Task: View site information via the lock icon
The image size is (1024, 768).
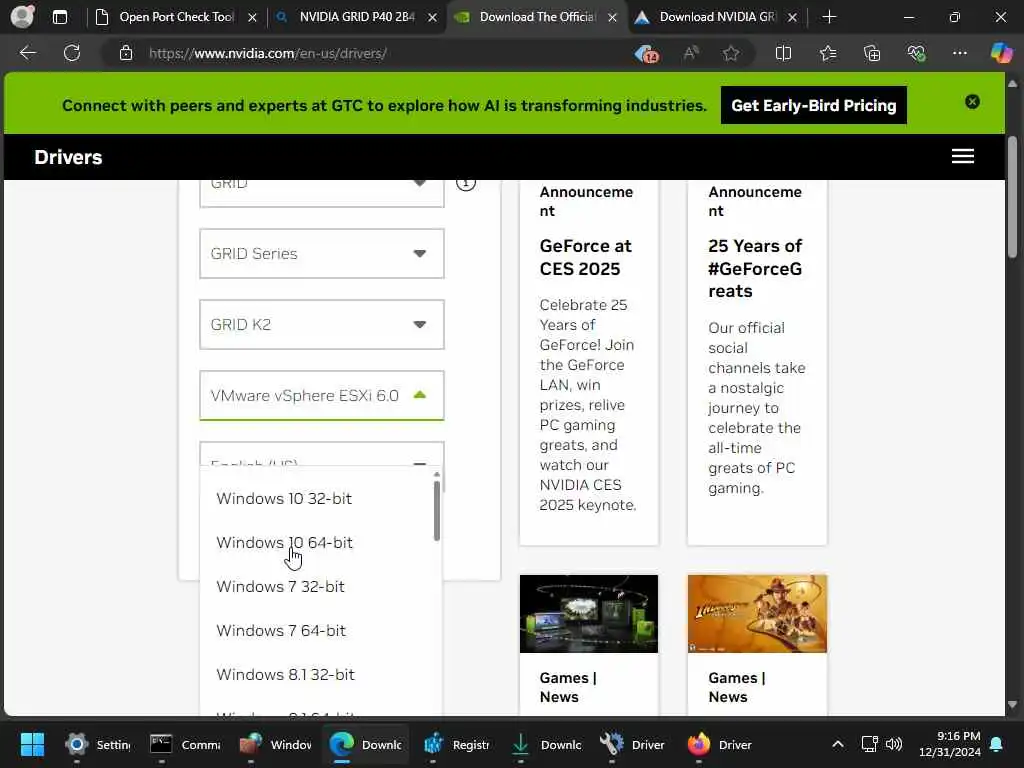Action: 126,53
